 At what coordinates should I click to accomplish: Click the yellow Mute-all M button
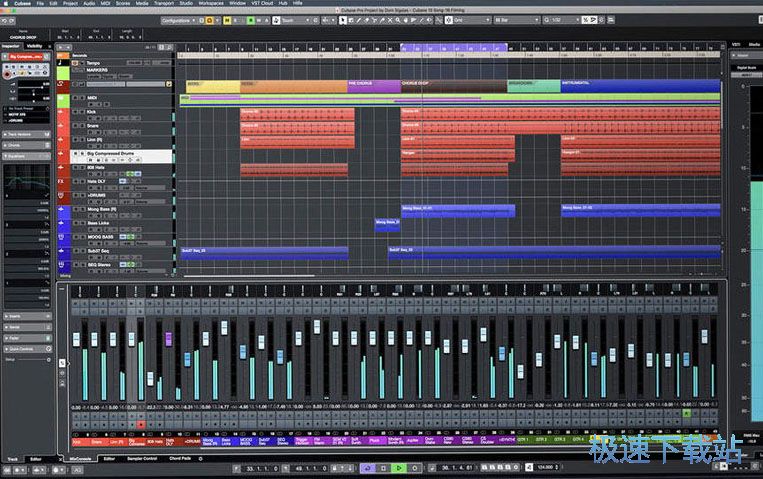[227, 20]
